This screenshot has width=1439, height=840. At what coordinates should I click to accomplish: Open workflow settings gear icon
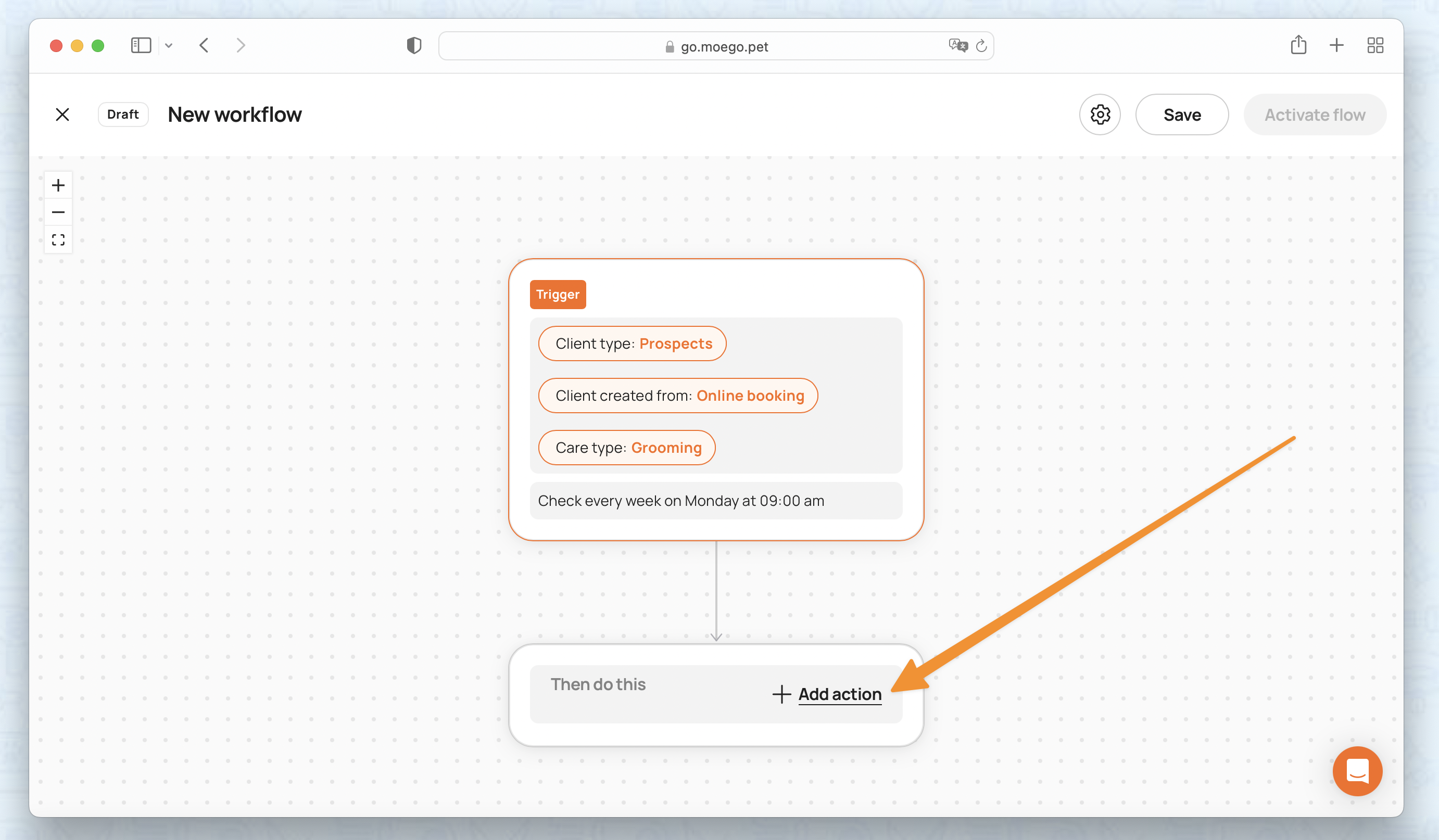(x=1099, y=114)
